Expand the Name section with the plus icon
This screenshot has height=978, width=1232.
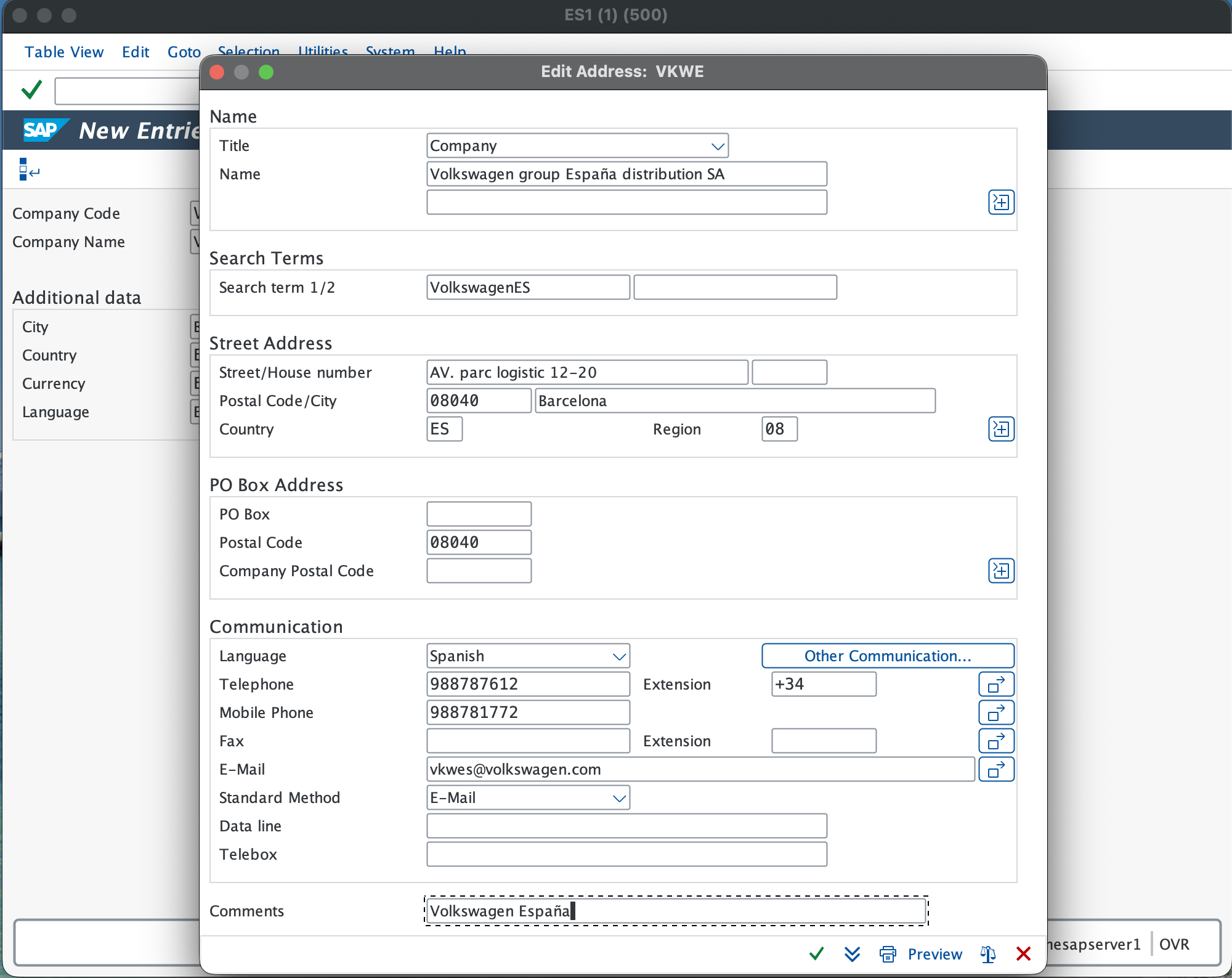[x=1001, y=202]
